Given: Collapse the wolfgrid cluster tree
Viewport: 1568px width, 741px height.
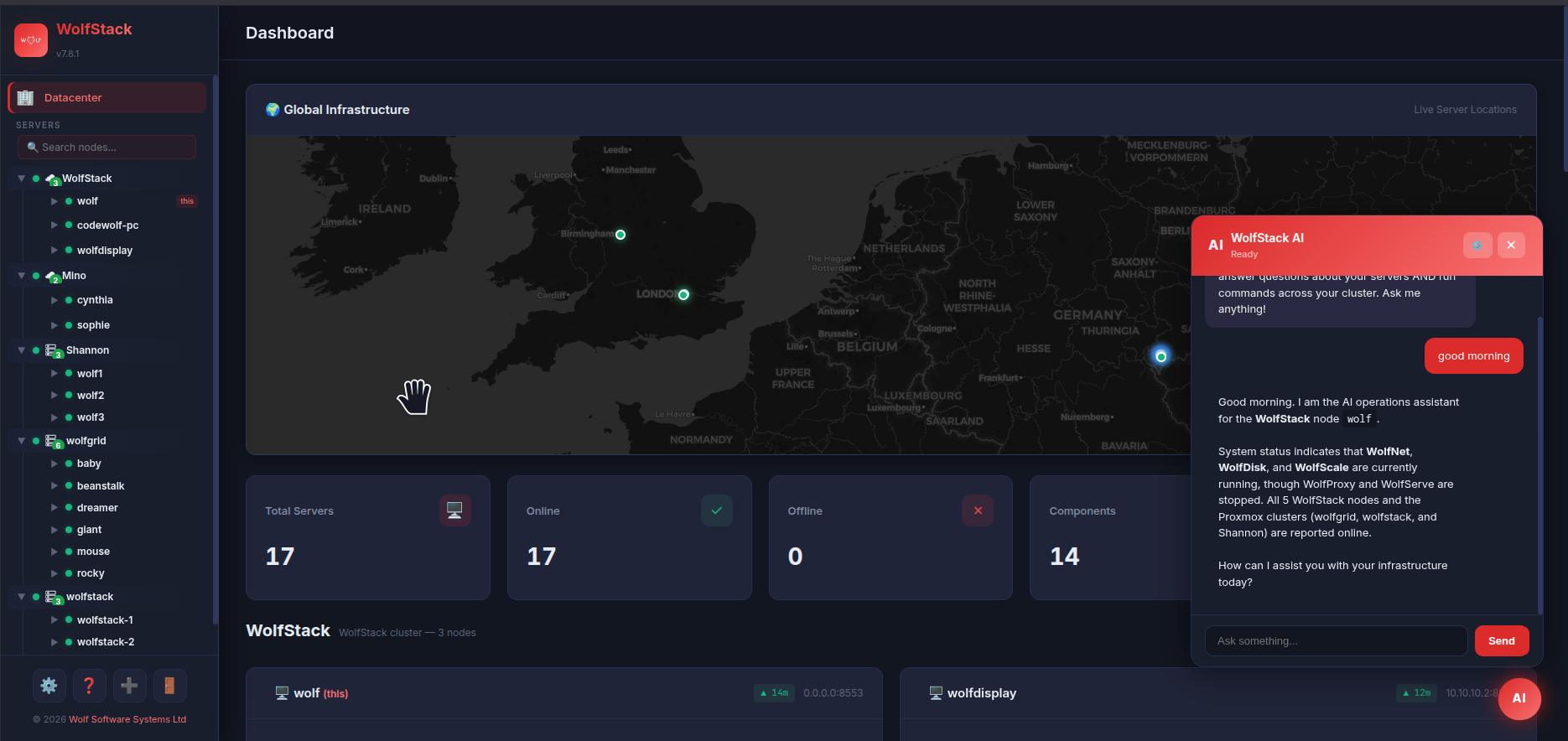Looking at the screenshot, I should pos(22,441).
